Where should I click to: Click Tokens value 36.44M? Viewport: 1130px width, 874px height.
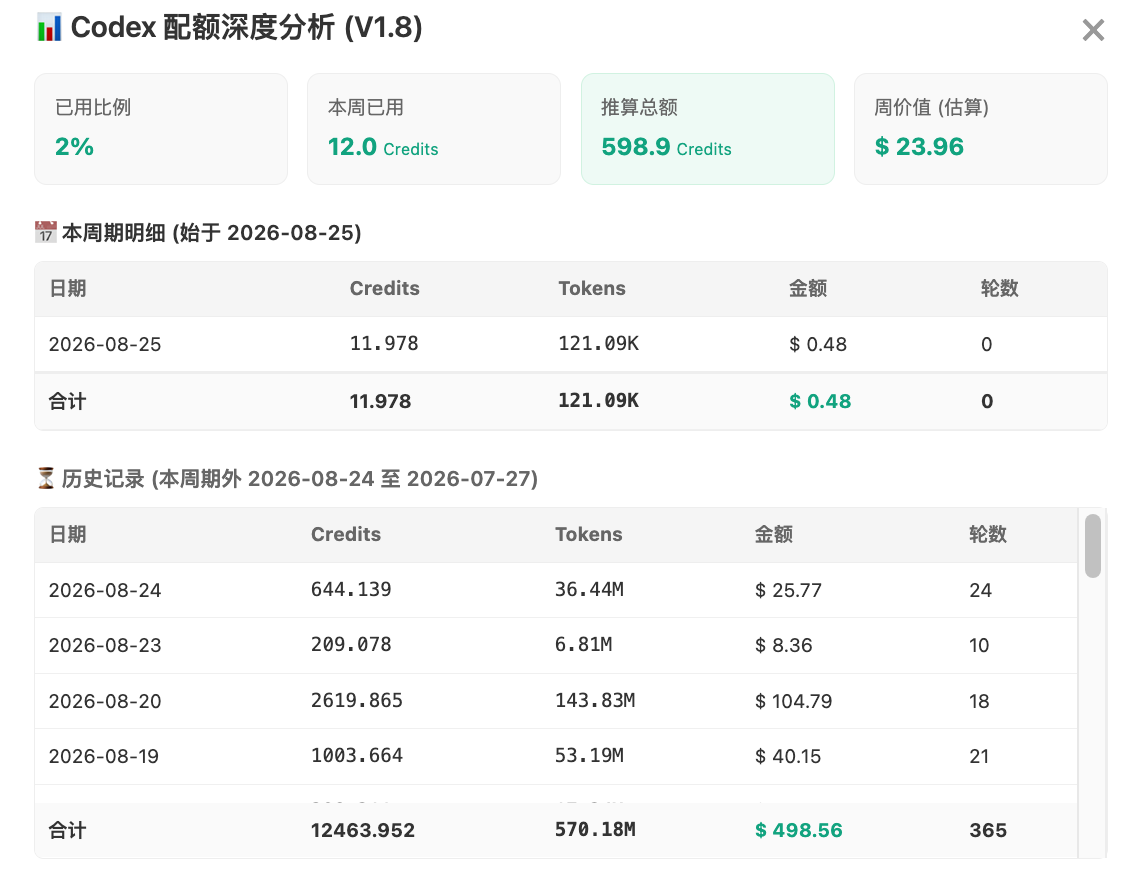[x=589, y=589]
